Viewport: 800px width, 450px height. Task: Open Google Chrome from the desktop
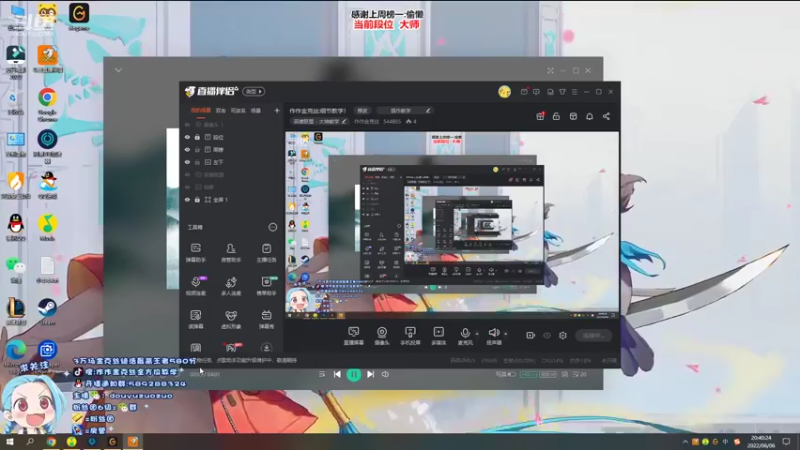(x=47, y=105)
